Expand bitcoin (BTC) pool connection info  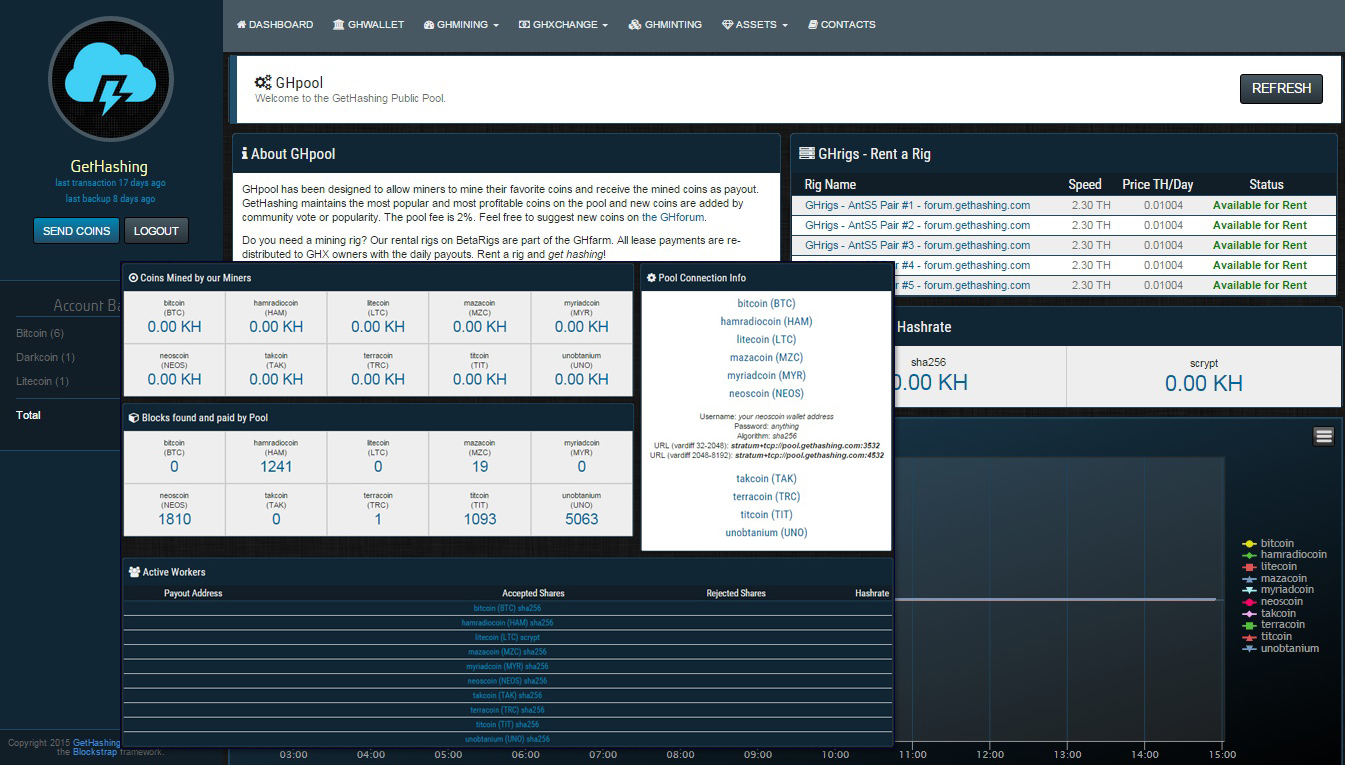coord(766,303)
